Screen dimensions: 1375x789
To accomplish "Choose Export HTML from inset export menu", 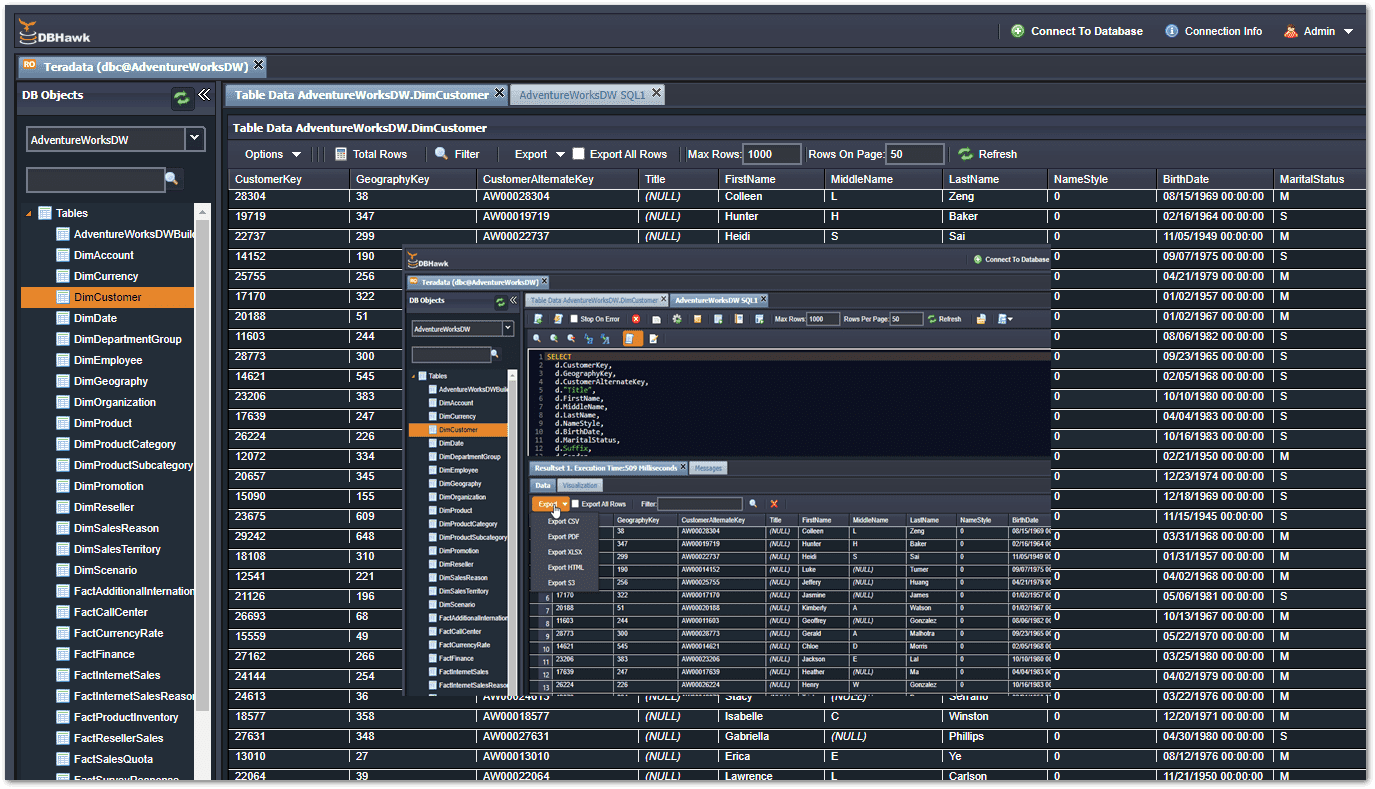I will click(566, 567).
